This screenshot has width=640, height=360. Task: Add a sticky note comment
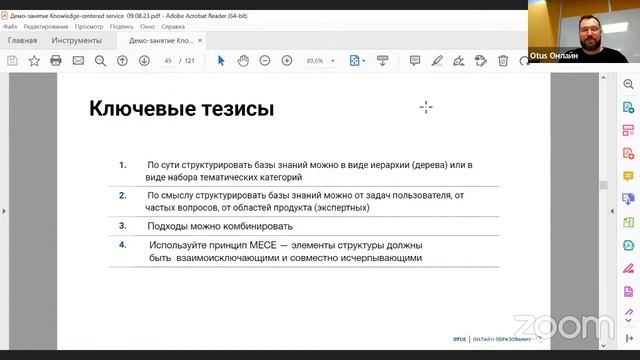click(x=415, y=61)
